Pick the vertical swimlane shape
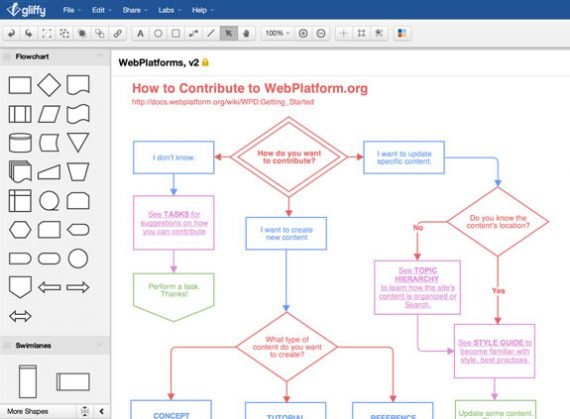 click(x=28, y=382)
